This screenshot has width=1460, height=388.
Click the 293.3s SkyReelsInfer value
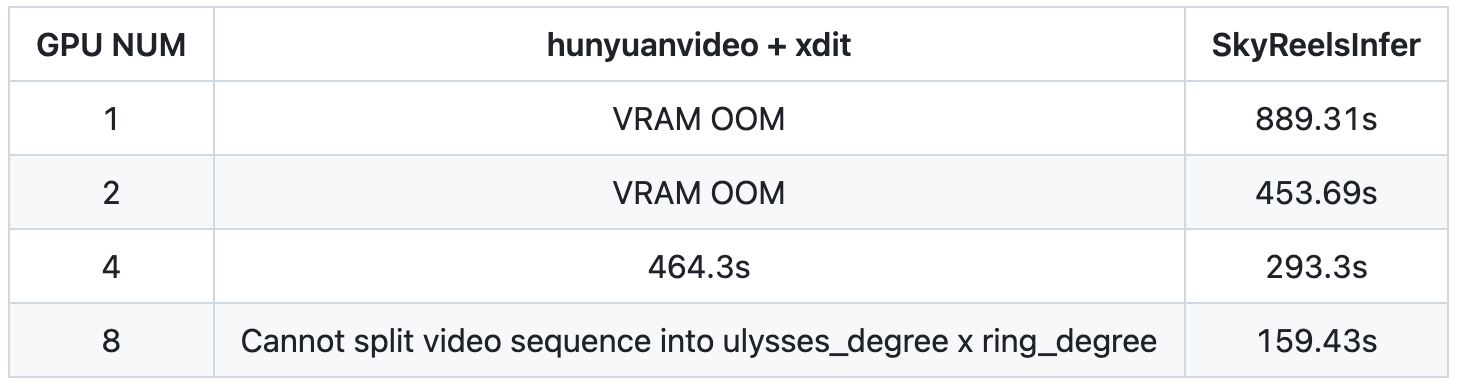click(1317, 267)
